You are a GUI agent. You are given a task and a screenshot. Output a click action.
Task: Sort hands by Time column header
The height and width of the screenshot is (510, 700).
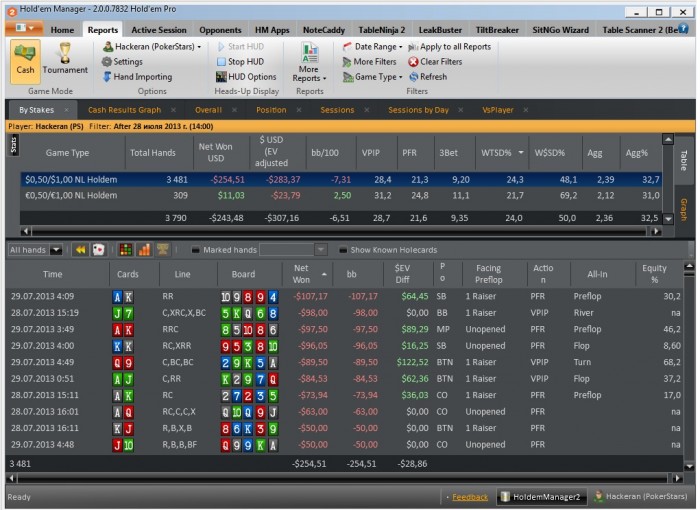click(52, 274)
